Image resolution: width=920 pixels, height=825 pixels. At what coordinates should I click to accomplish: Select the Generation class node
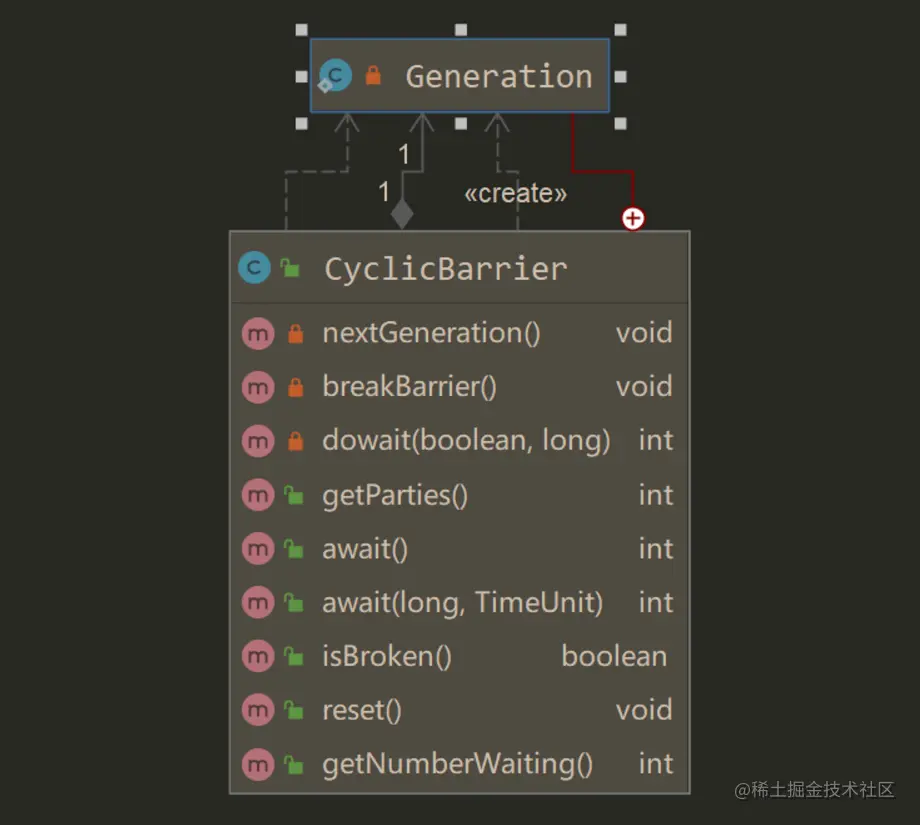(459, 76)
